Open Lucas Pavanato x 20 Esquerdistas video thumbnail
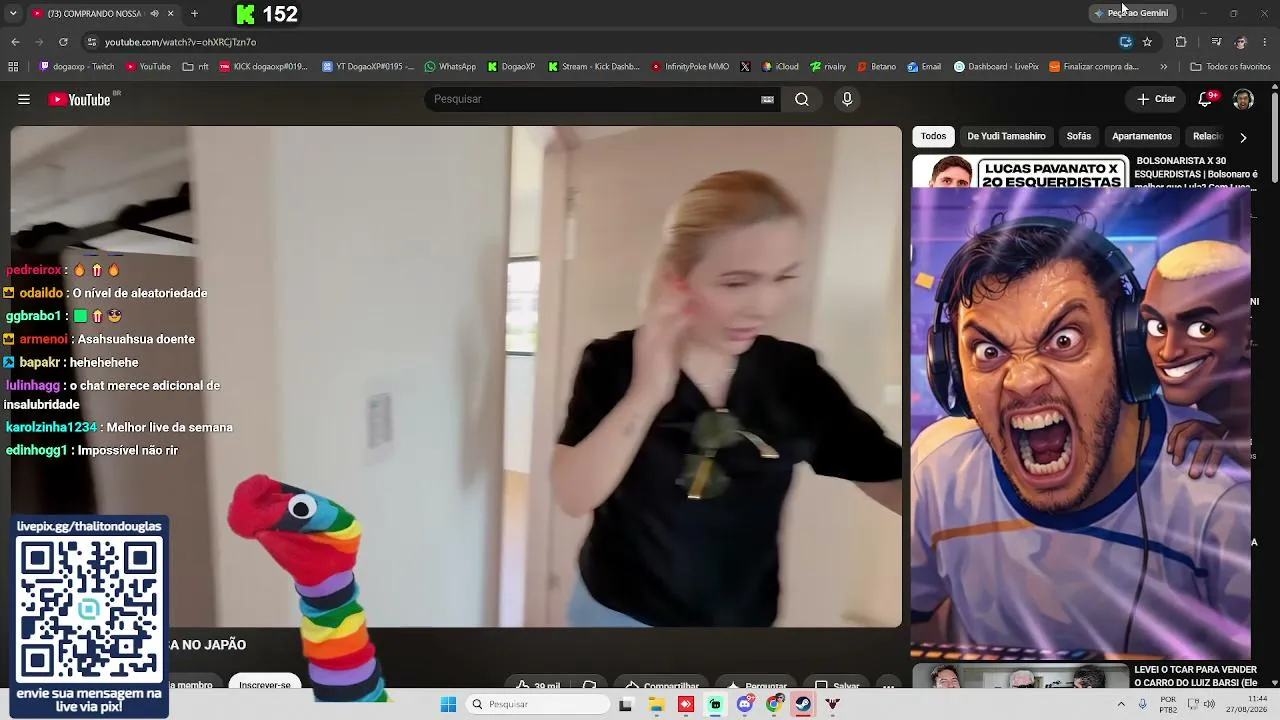The image size is (1280, 720). tap(1020, 171)
